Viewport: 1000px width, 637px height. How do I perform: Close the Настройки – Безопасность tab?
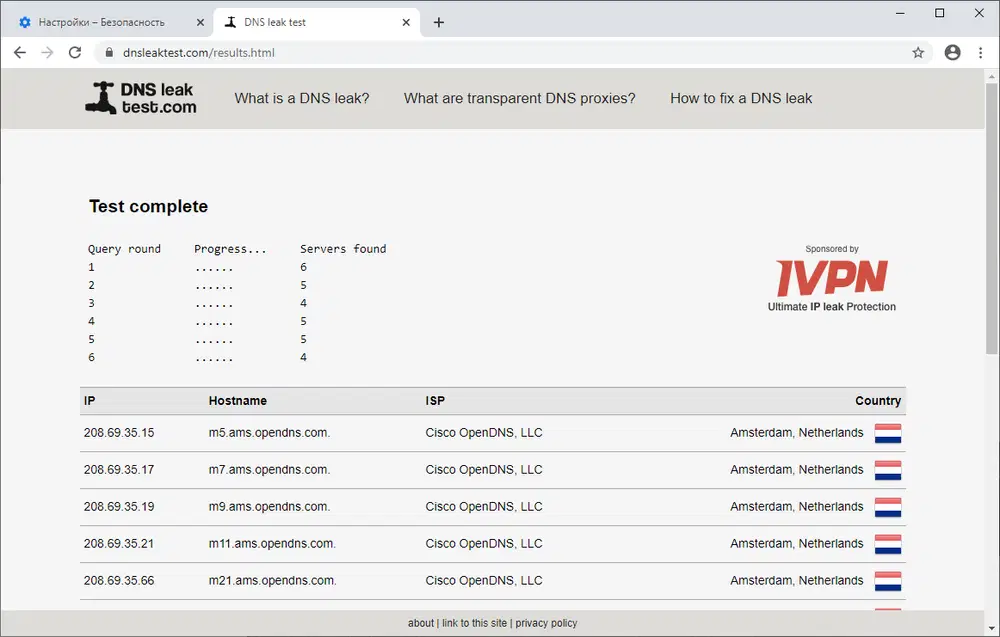200,22
